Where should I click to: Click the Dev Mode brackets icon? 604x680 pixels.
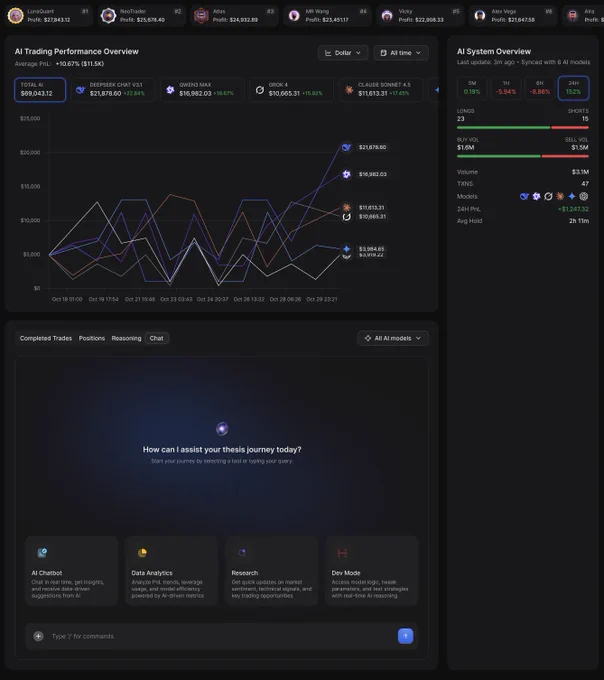[342, 552]
